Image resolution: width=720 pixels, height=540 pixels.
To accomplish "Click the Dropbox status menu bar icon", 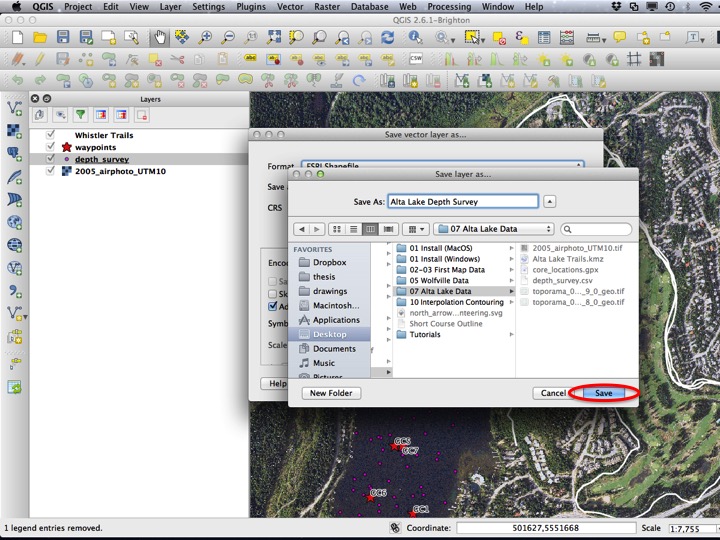I will tap(616, 6).
